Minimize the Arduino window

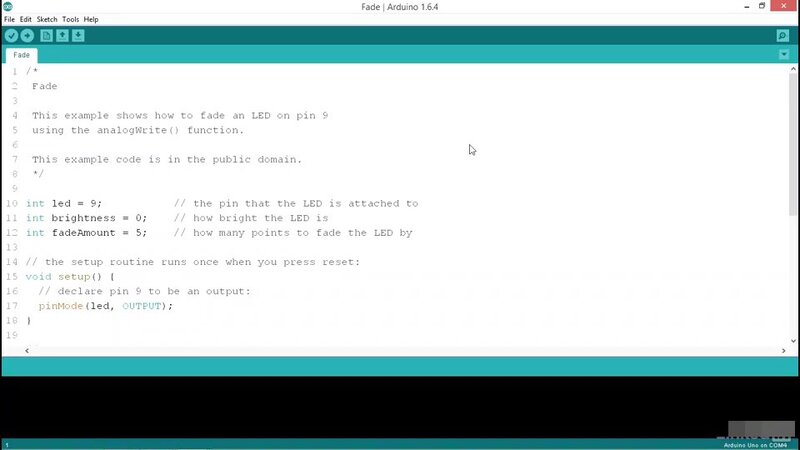pyautogui.click(x=746, y=6)
